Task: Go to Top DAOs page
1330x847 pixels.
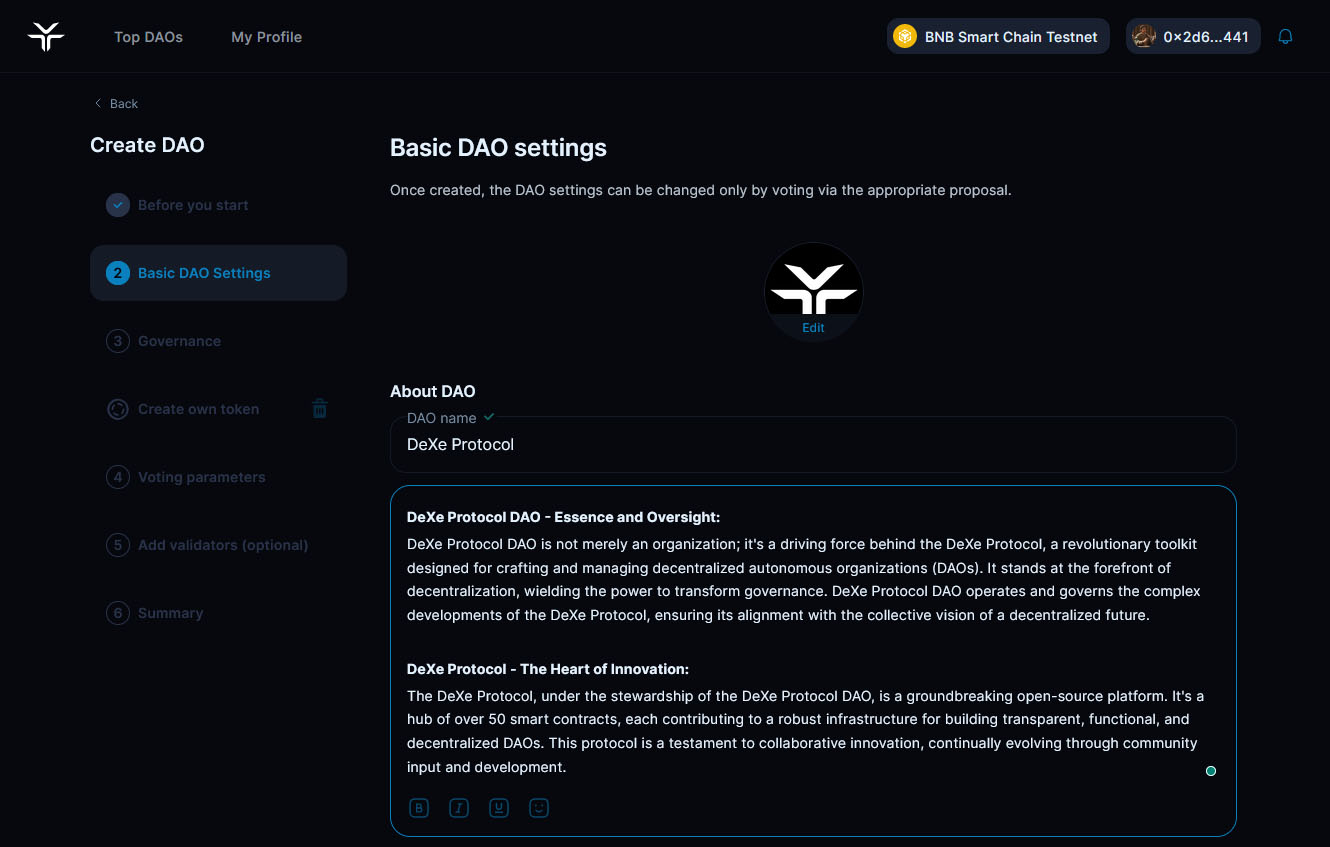Action: (x=148, y=37)
